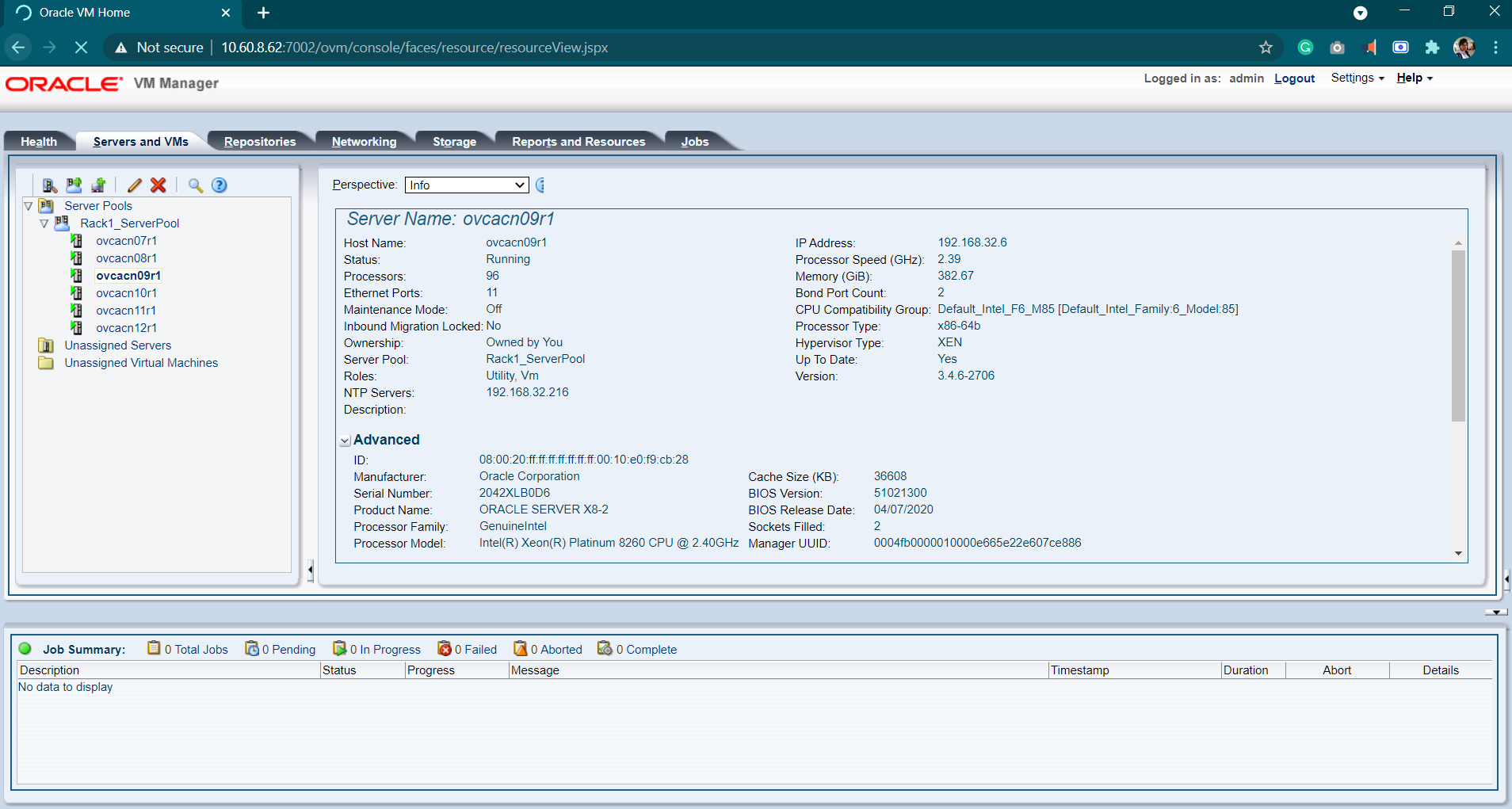Screen dimensions: 1512x809
Task: Collapse the Job Summary pane arrow
Action: [x=1495, y=612]
